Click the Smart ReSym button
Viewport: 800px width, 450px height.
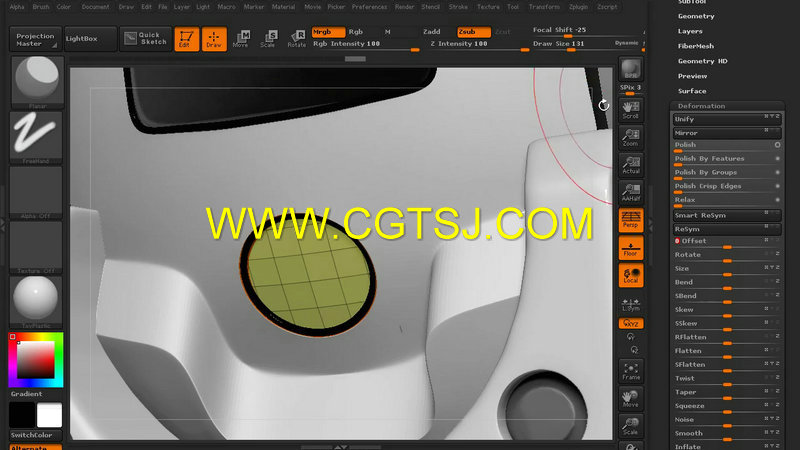727,216
